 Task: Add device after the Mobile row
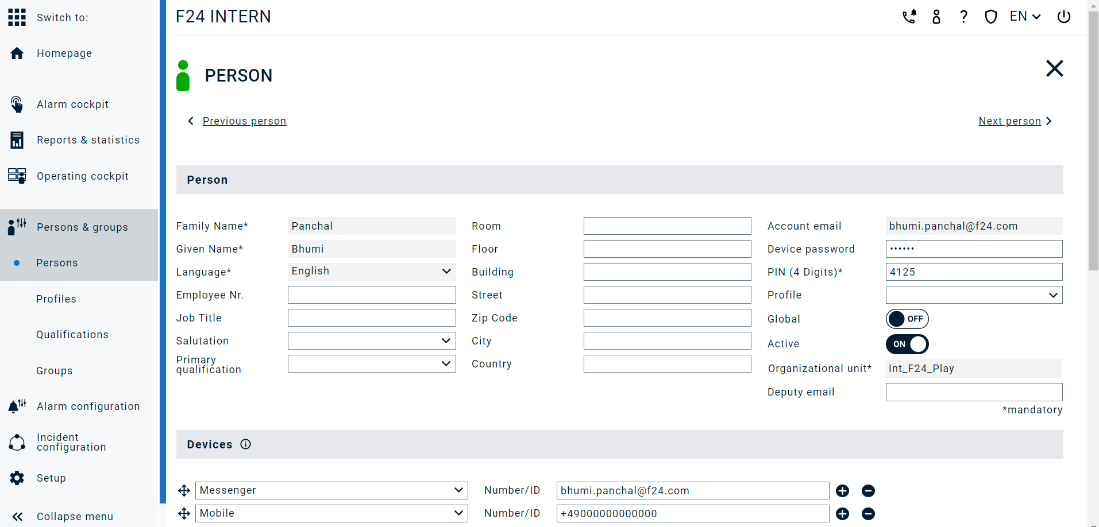(842, 514)
